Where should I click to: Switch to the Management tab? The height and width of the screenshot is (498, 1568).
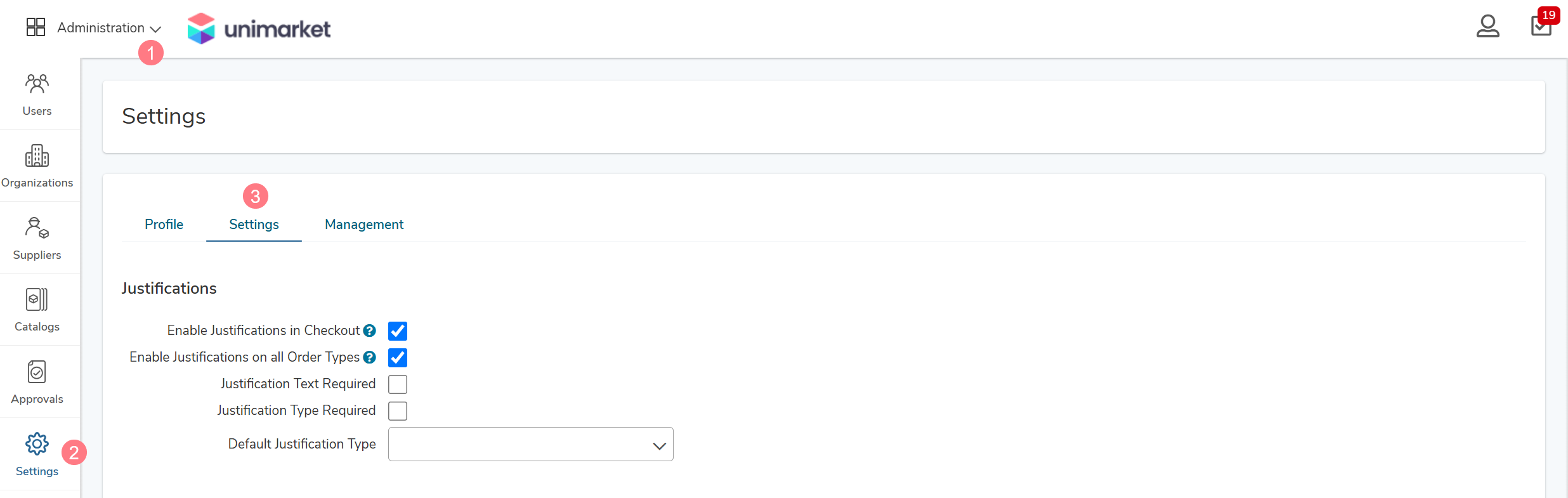(x=364, y=225)
